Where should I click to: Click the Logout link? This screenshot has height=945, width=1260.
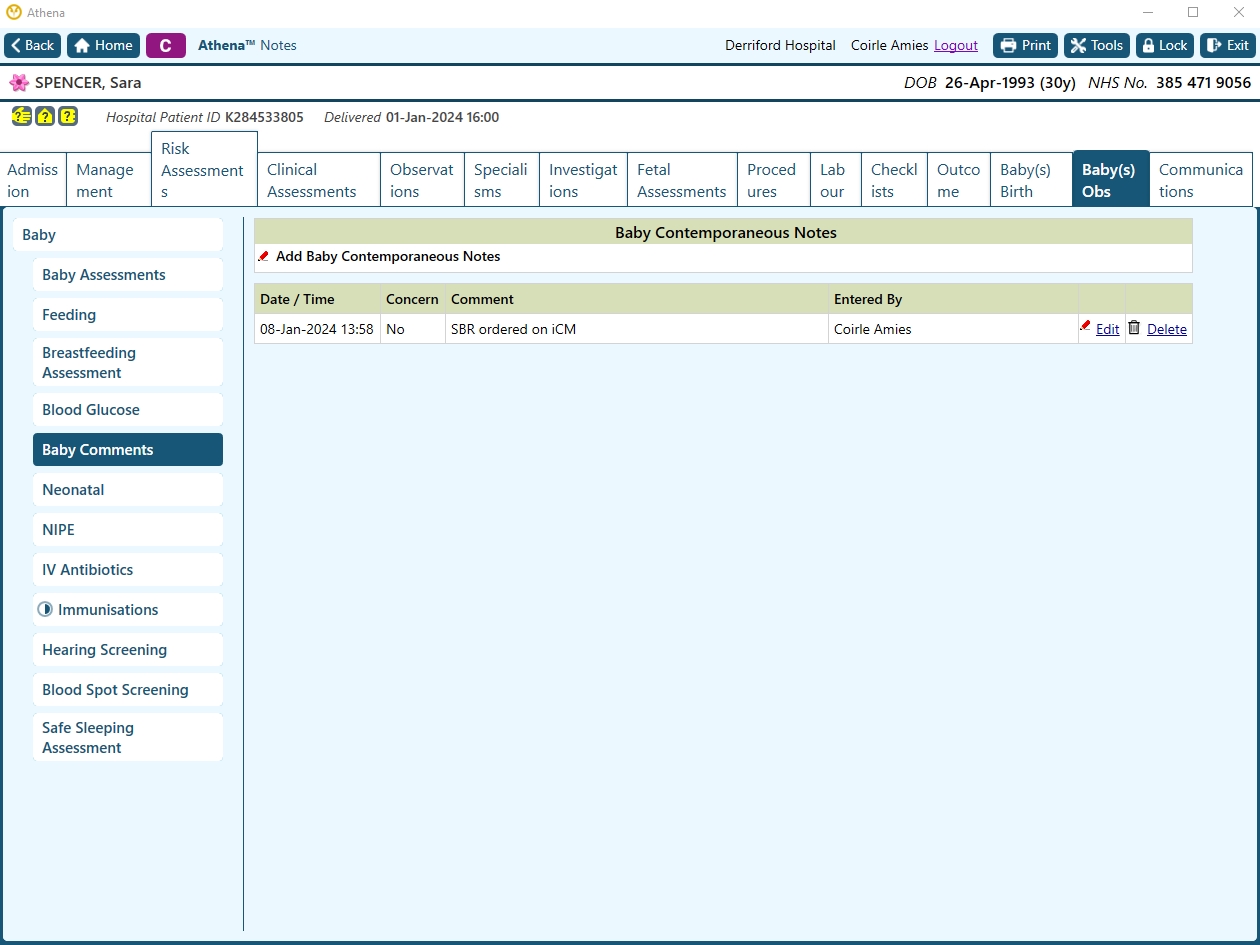[x=956, y=45]
